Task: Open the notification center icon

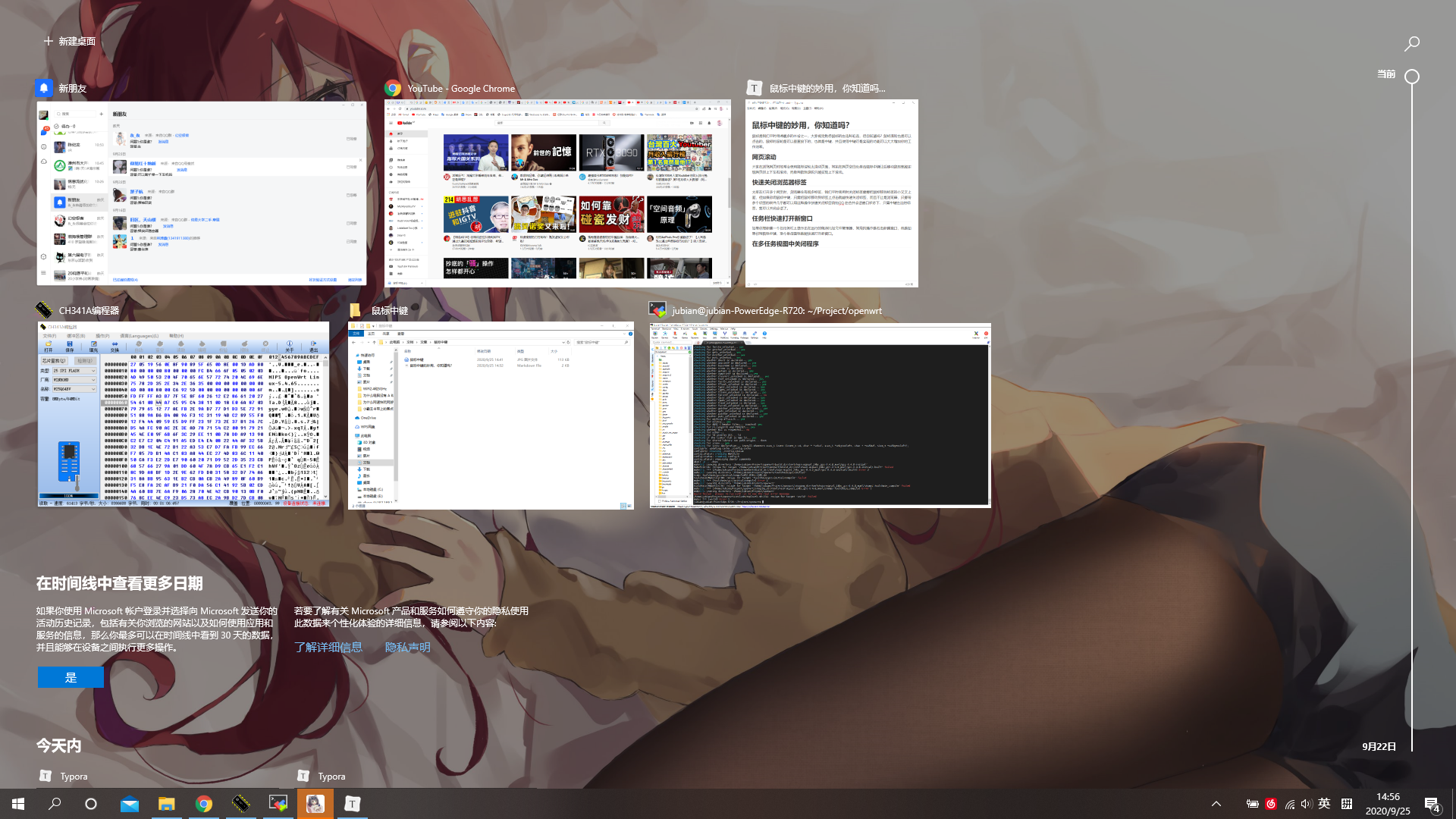Action: click(x=1432, y=804)
